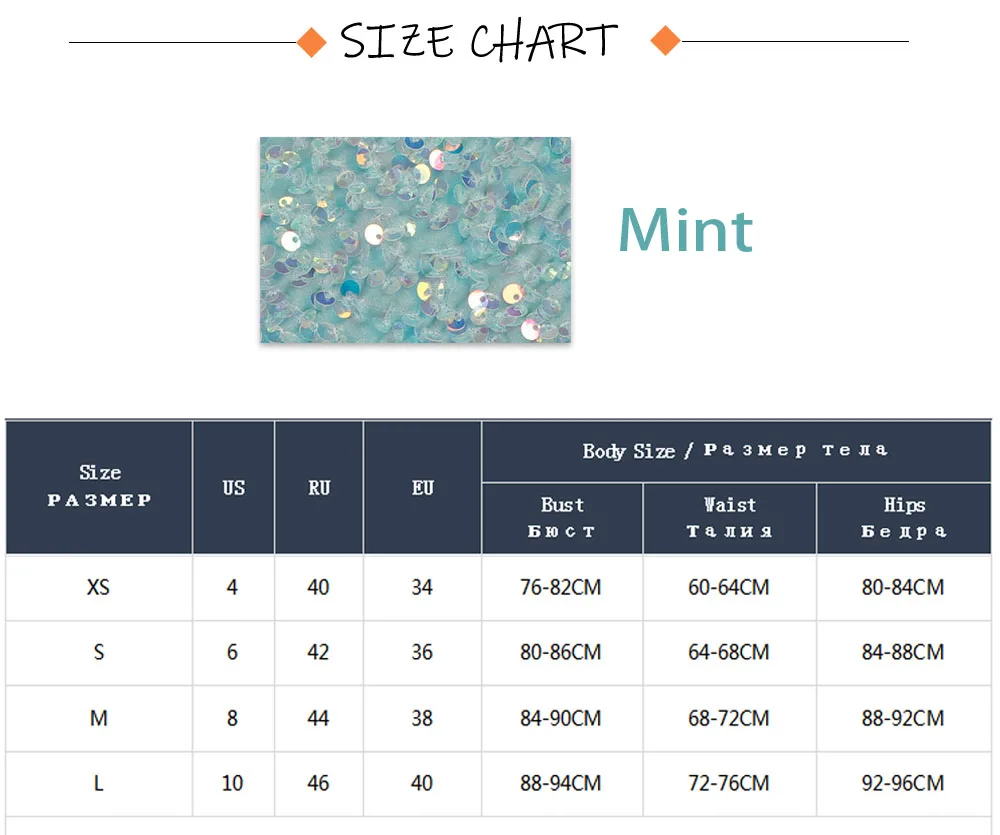Click the left orange diamond icon
The image size is (1000, 835).
pos(313,42)
